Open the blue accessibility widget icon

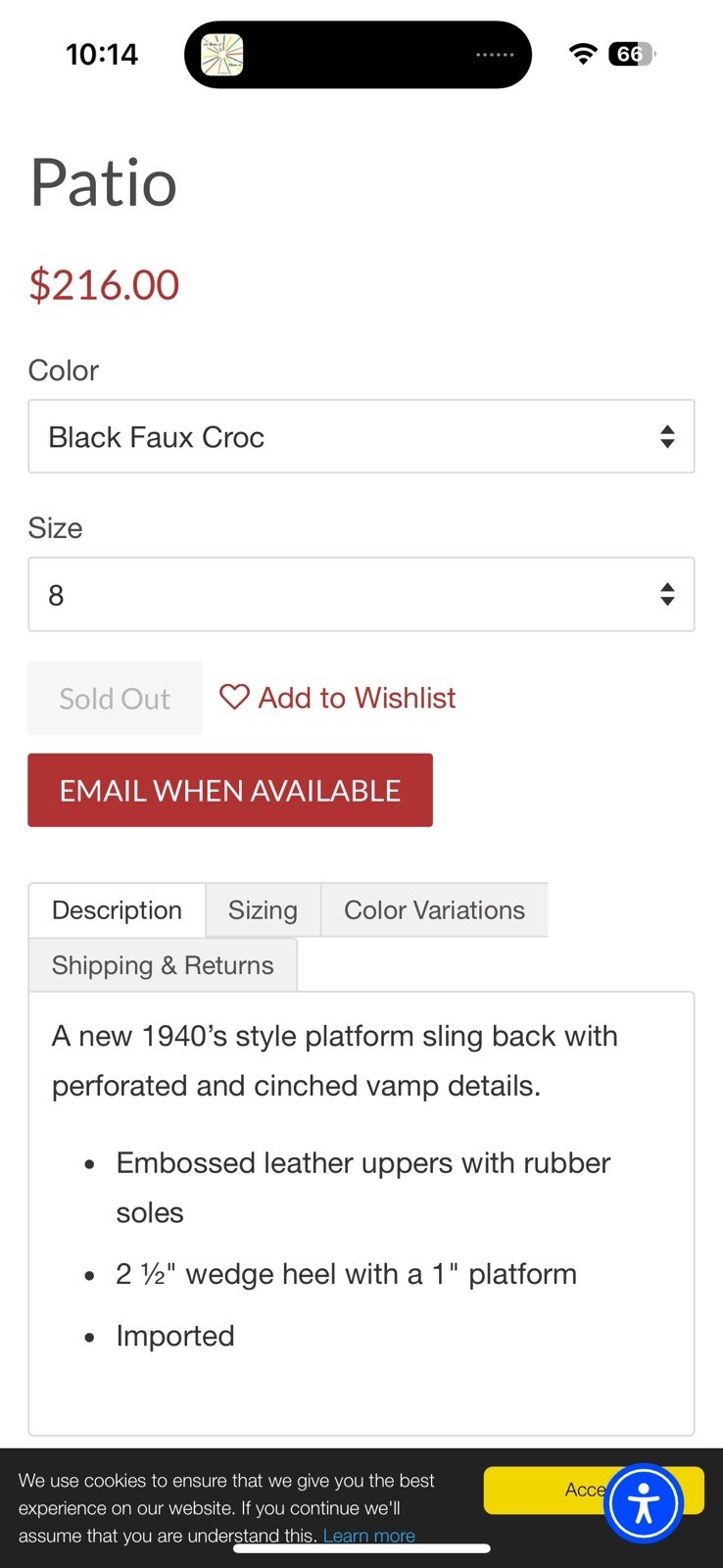click(x=643, y=1503)
